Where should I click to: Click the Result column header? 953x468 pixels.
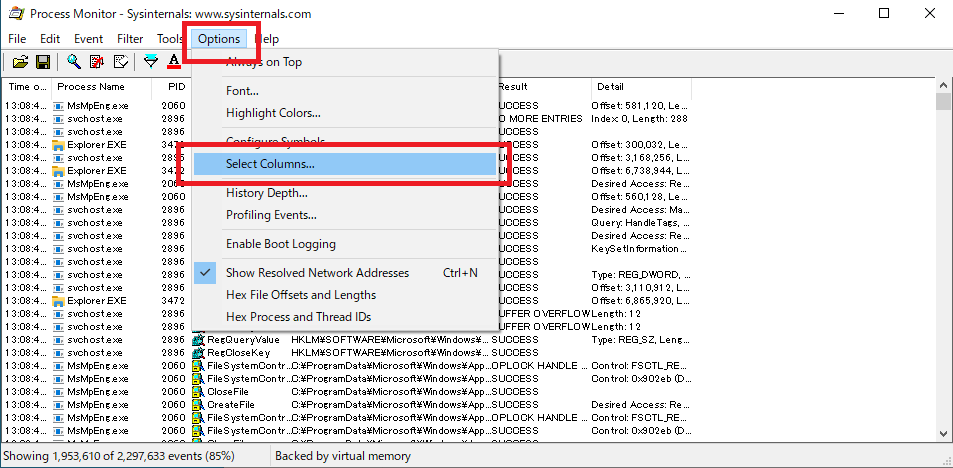[x=543, y=87]
